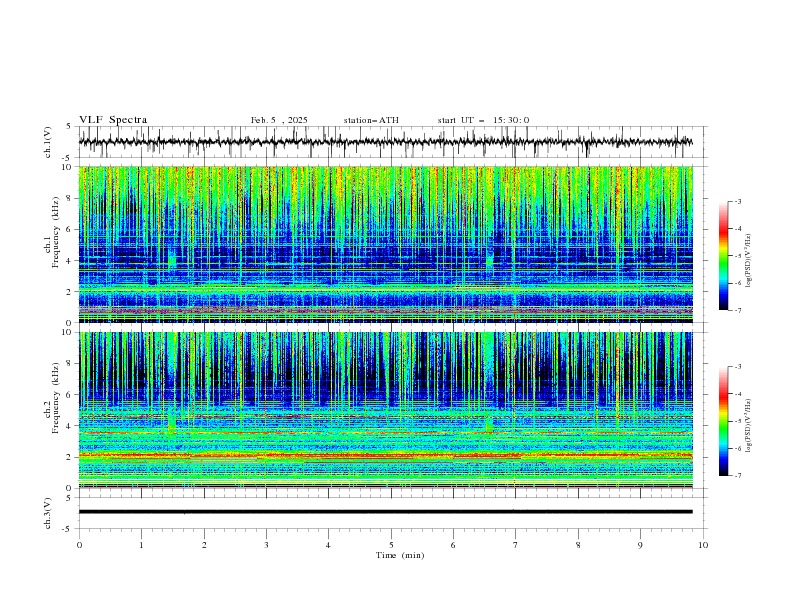Click the "-3" tick on upper colorbar

tap(738, 201)
